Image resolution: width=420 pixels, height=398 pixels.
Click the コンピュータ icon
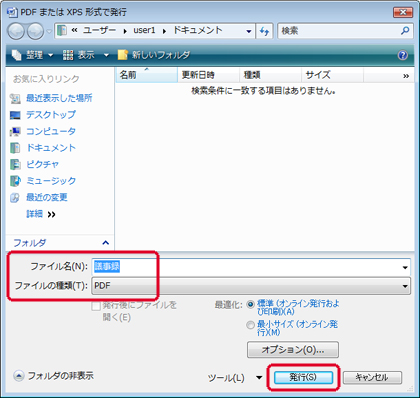(x=15, y=131)
